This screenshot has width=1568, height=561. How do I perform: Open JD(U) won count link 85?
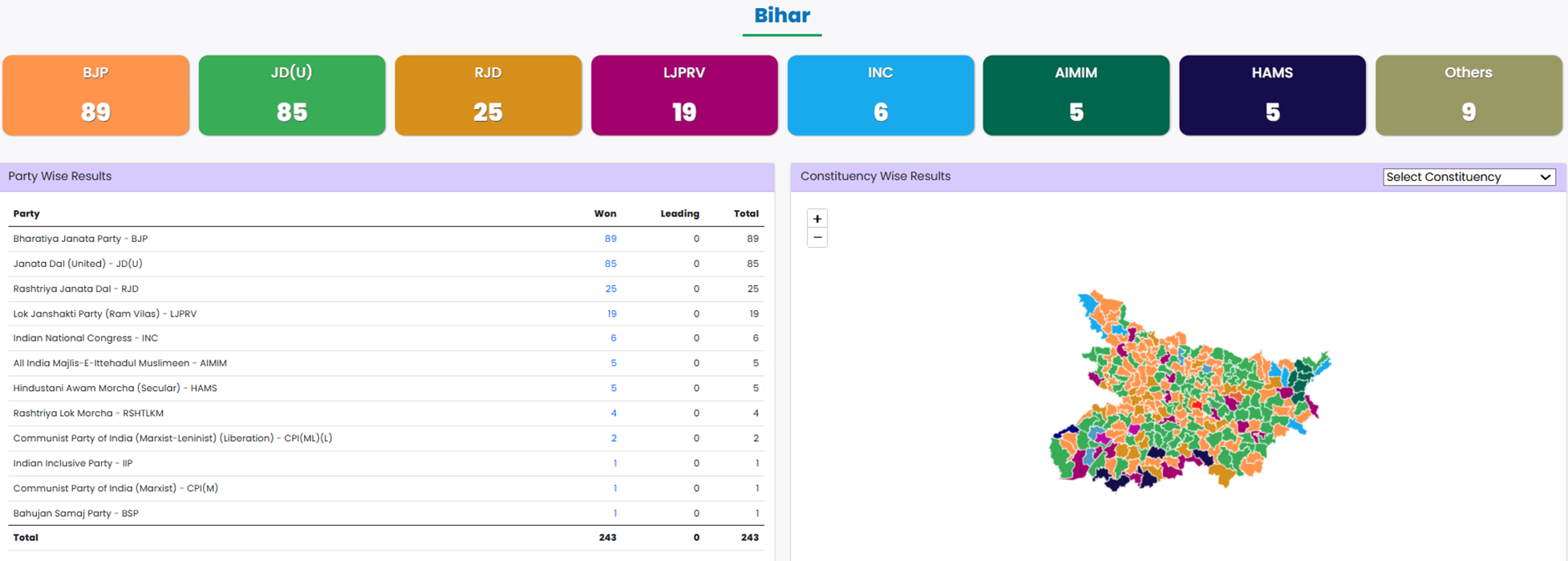tap(610, 264)
